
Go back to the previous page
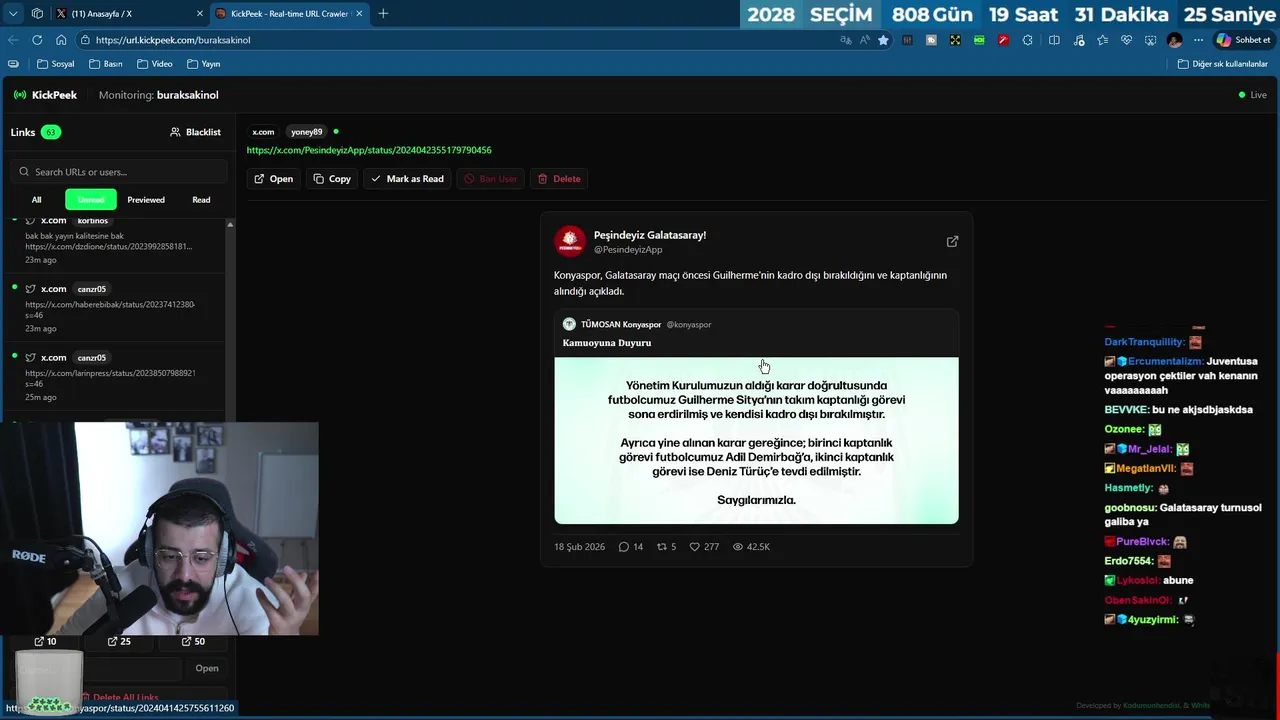coord(13,40)
